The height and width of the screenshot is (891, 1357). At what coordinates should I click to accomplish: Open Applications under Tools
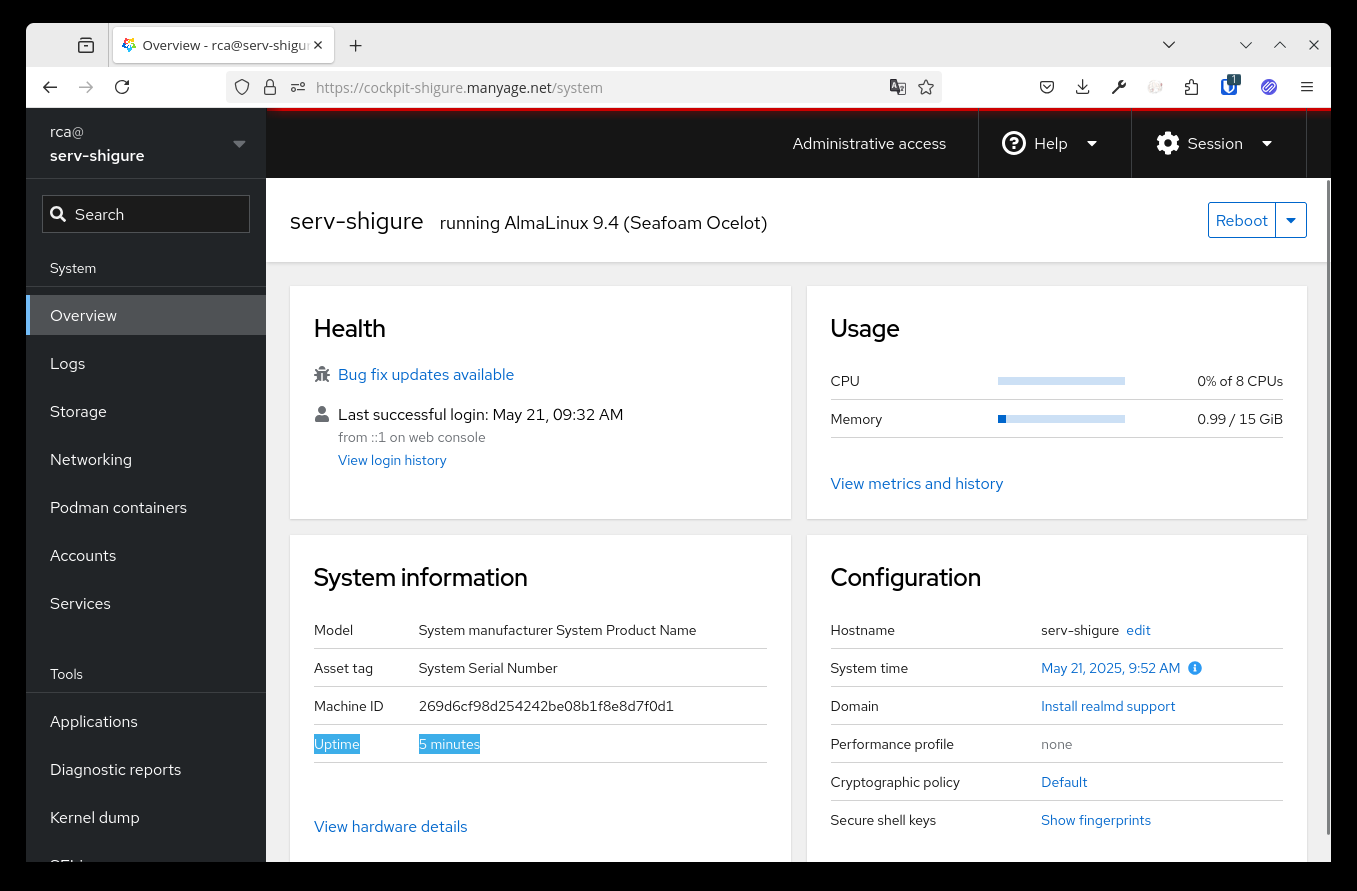click(x=146, y=721)
